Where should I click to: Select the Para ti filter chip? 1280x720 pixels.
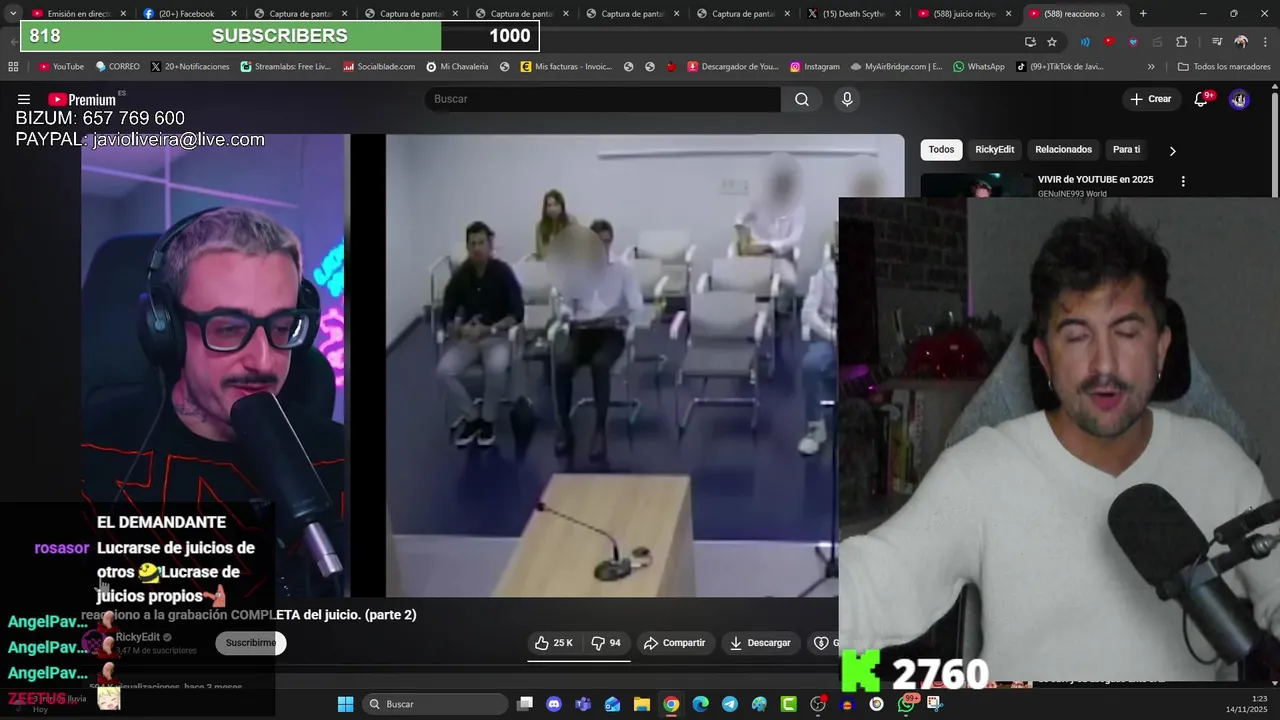(1126, 150)
